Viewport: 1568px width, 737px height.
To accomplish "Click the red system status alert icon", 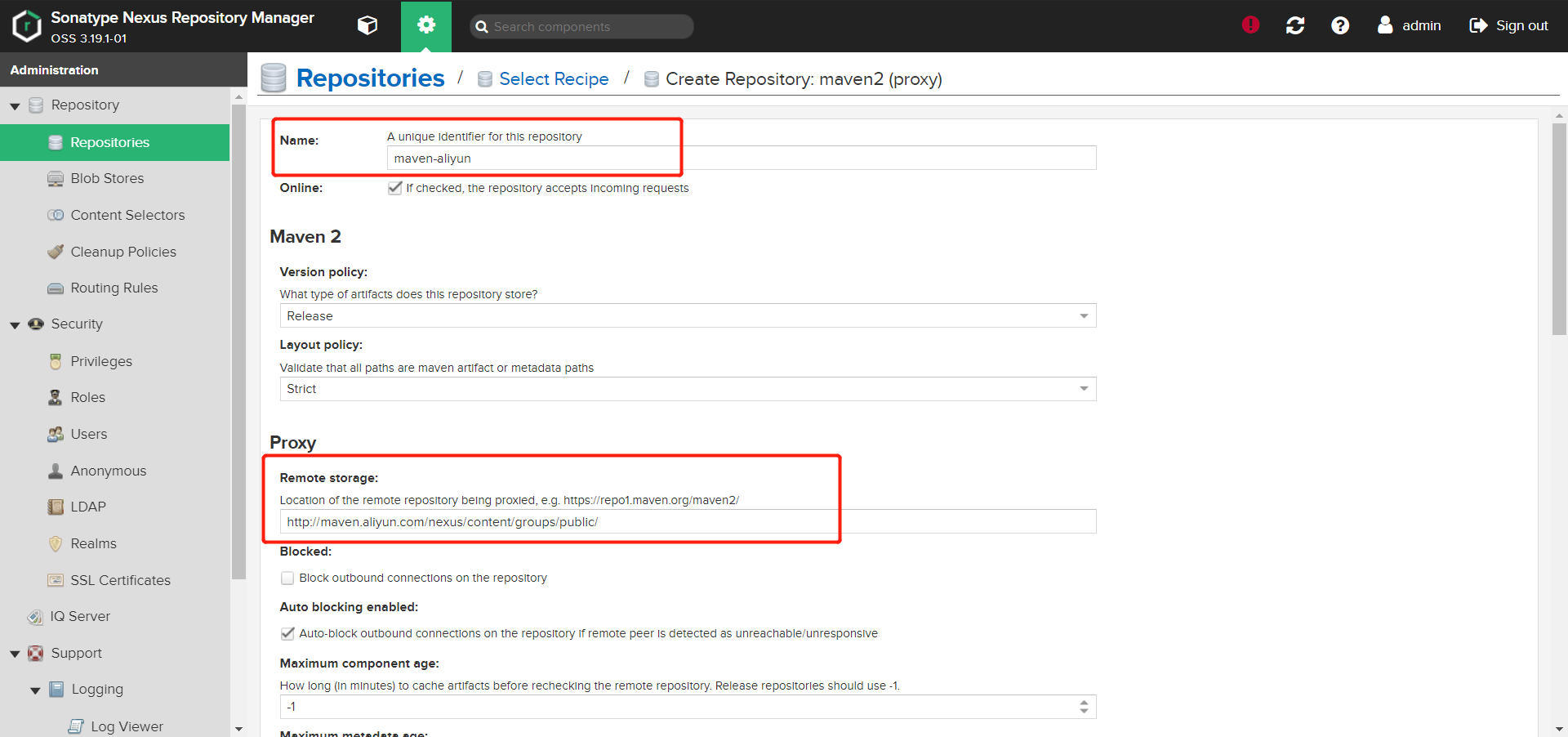I will (x=1250, y=25).
